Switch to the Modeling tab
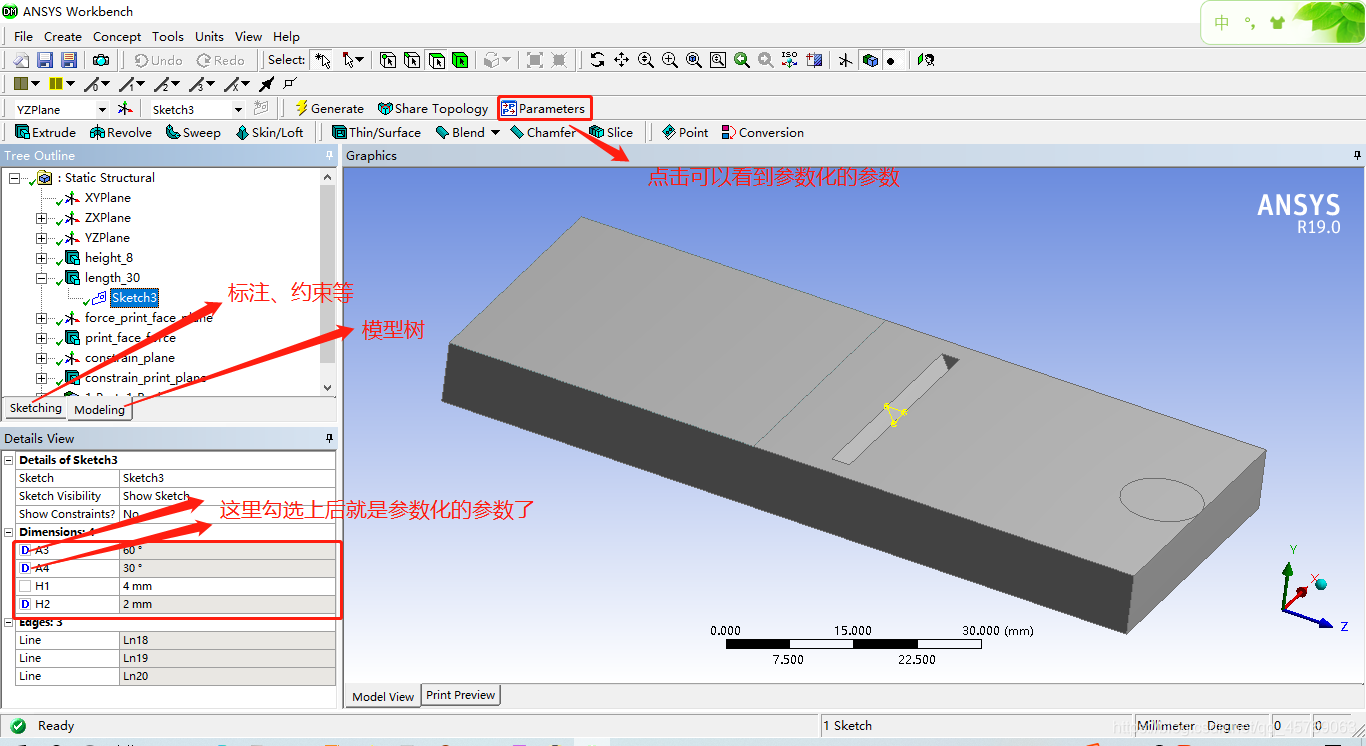This screenshot has width=1366, height=746. tap(99, 409)
